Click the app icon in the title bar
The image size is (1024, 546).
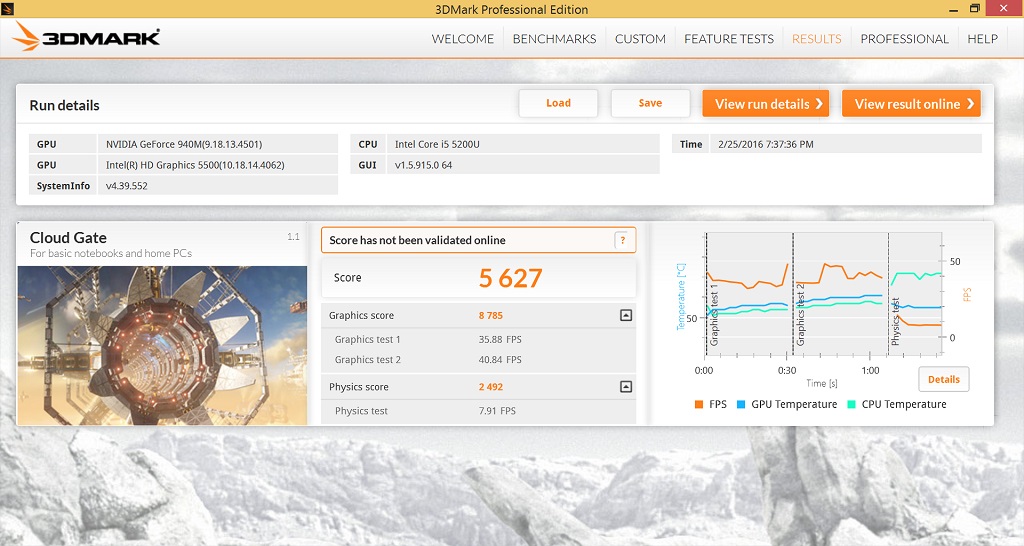8,9
